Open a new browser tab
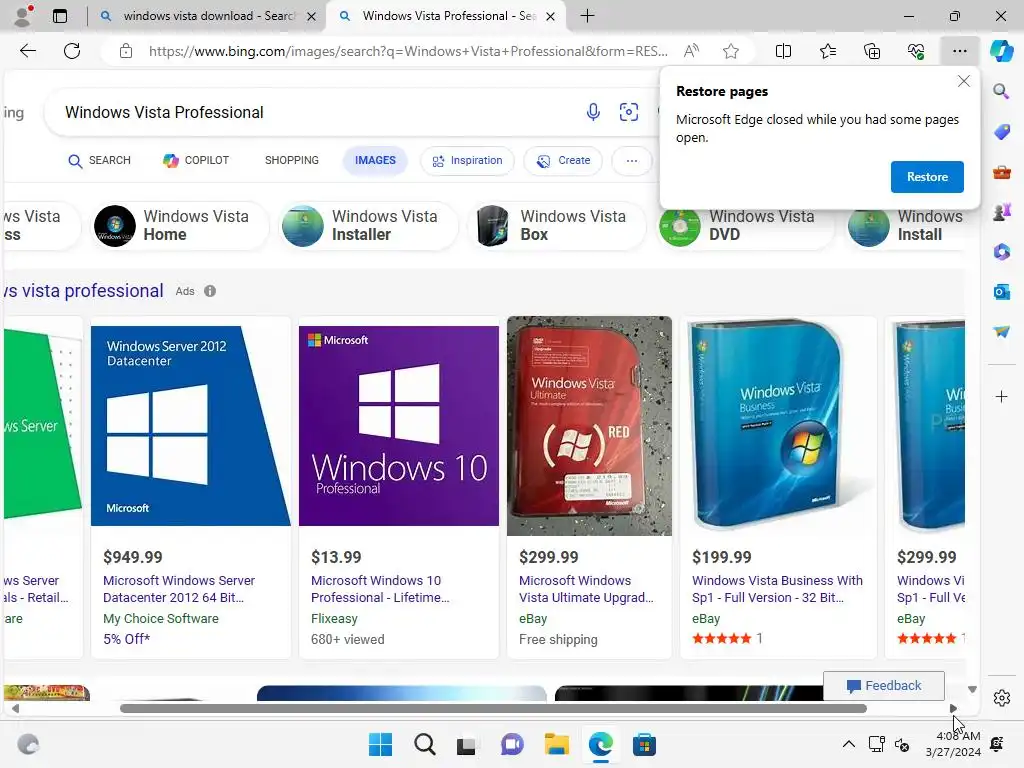Image resolution: width=1024 pixels, height=768 pixels. point(587,16)
